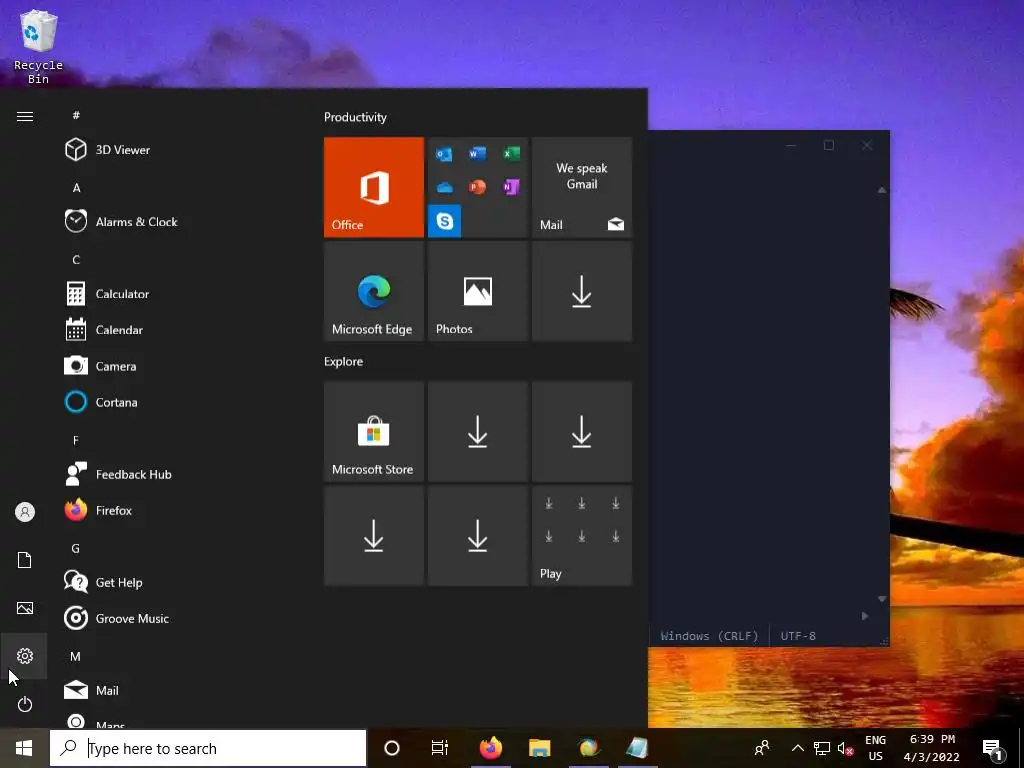Click the Windows Start button
Image resolution: width=1024 pixels, height=768 pixels.
[24, 748]
